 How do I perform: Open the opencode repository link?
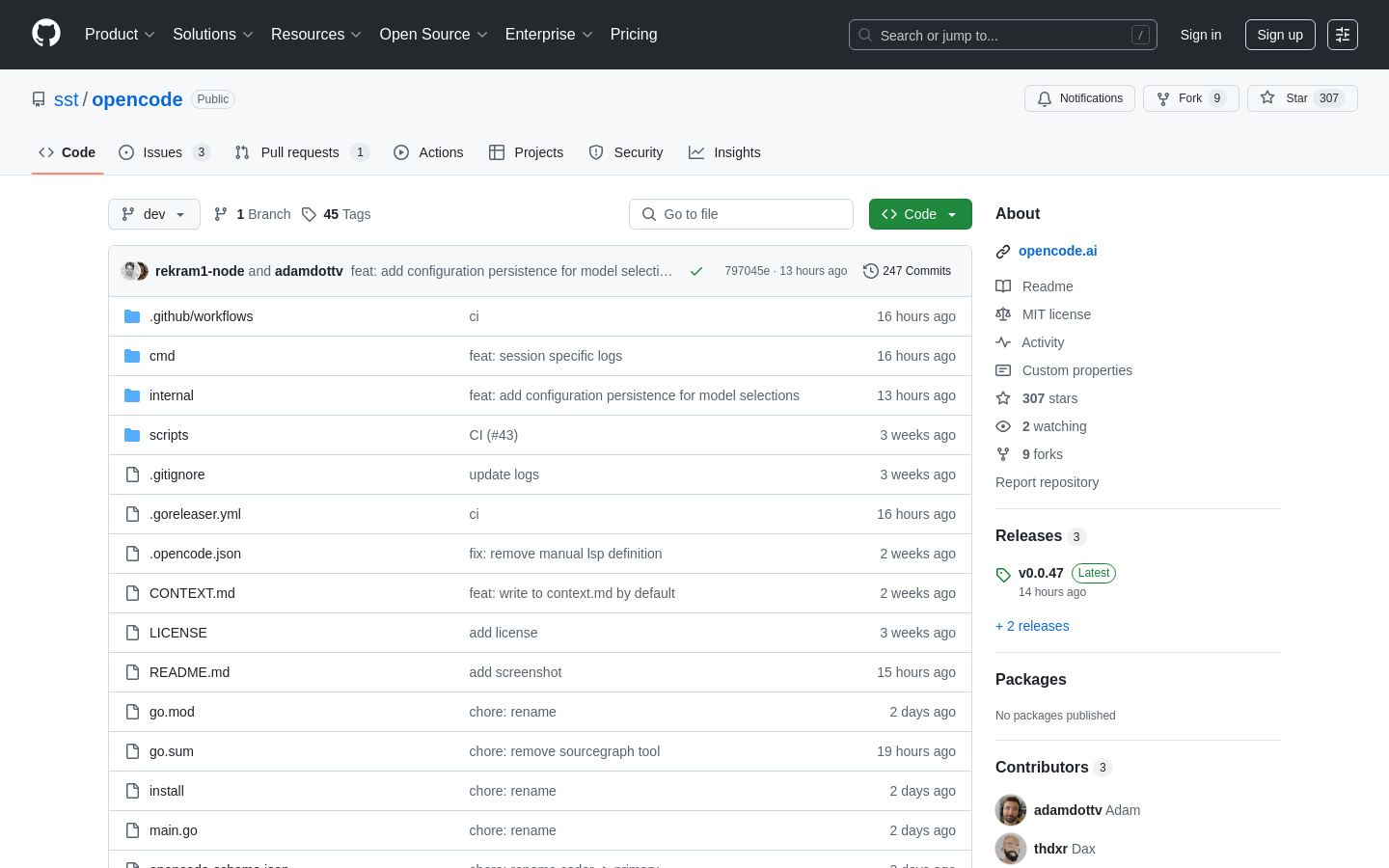(137, 99)
